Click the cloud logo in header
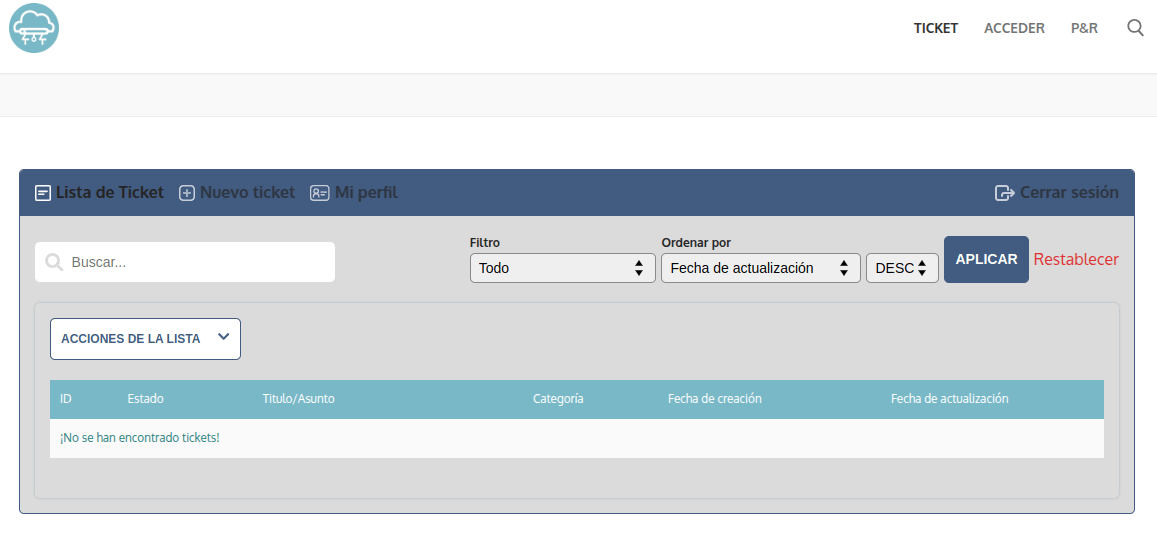This screenshot has width=1157, height=536. pos(34,28)
